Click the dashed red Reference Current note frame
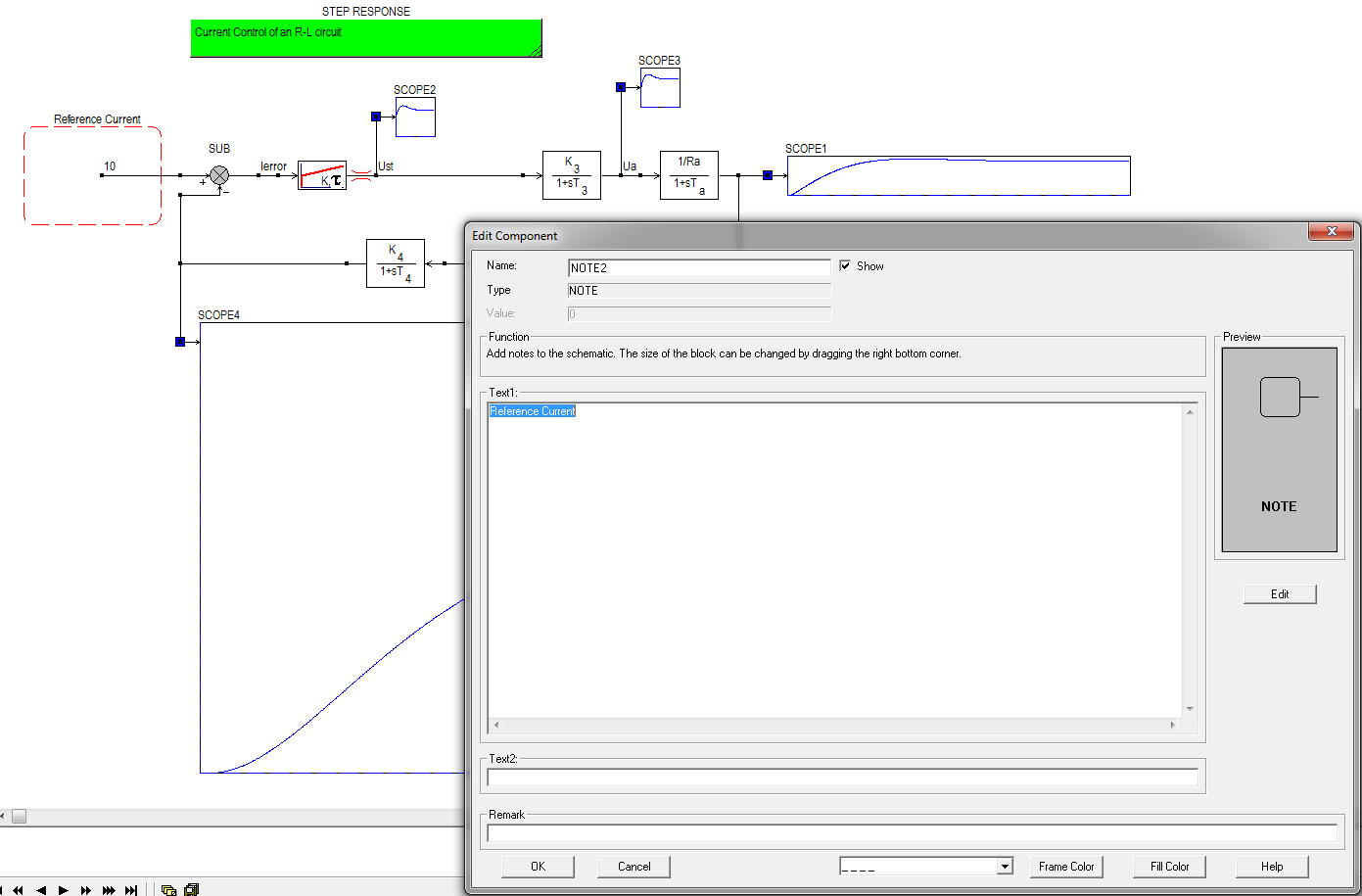The width and height of the screenshot is (1362, 896). click(x=92, y=176)
